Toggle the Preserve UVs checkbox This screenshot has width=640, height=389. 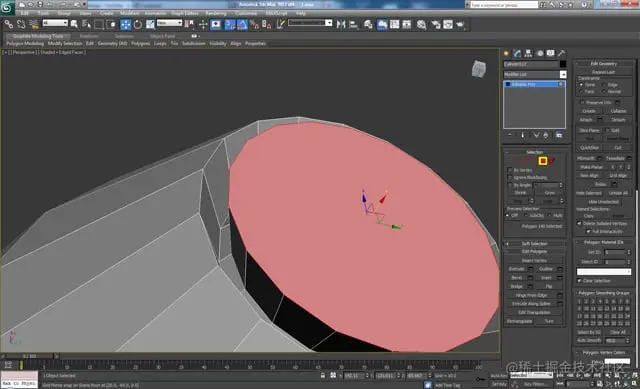(582, 102)
